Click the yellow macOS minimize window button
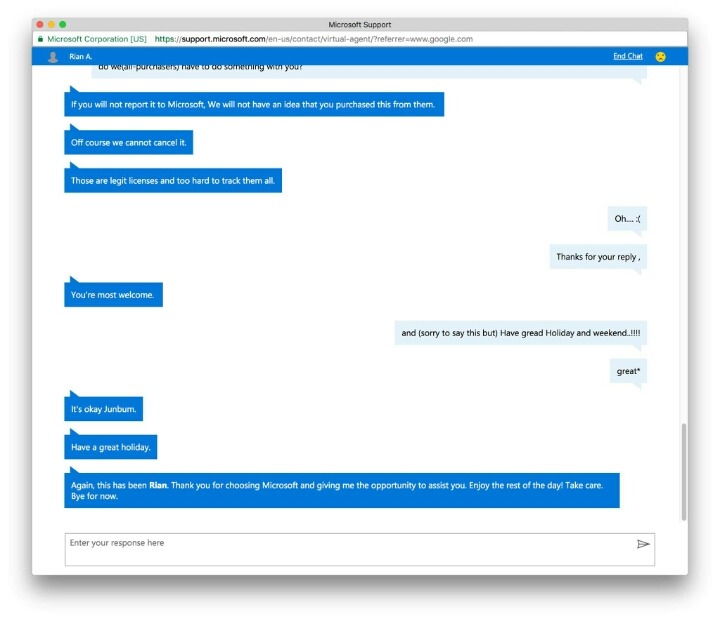This screenshot has width=720, height=621. [x=51, y=24]
